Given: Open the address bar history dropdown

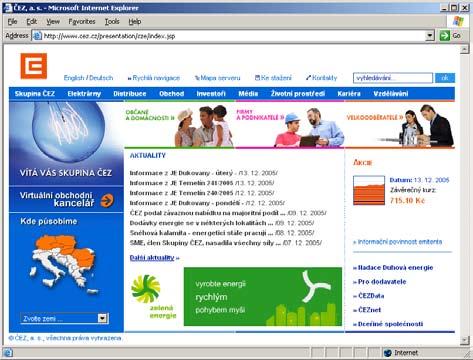Looking at the screenshot, I should tap(430, 35).
